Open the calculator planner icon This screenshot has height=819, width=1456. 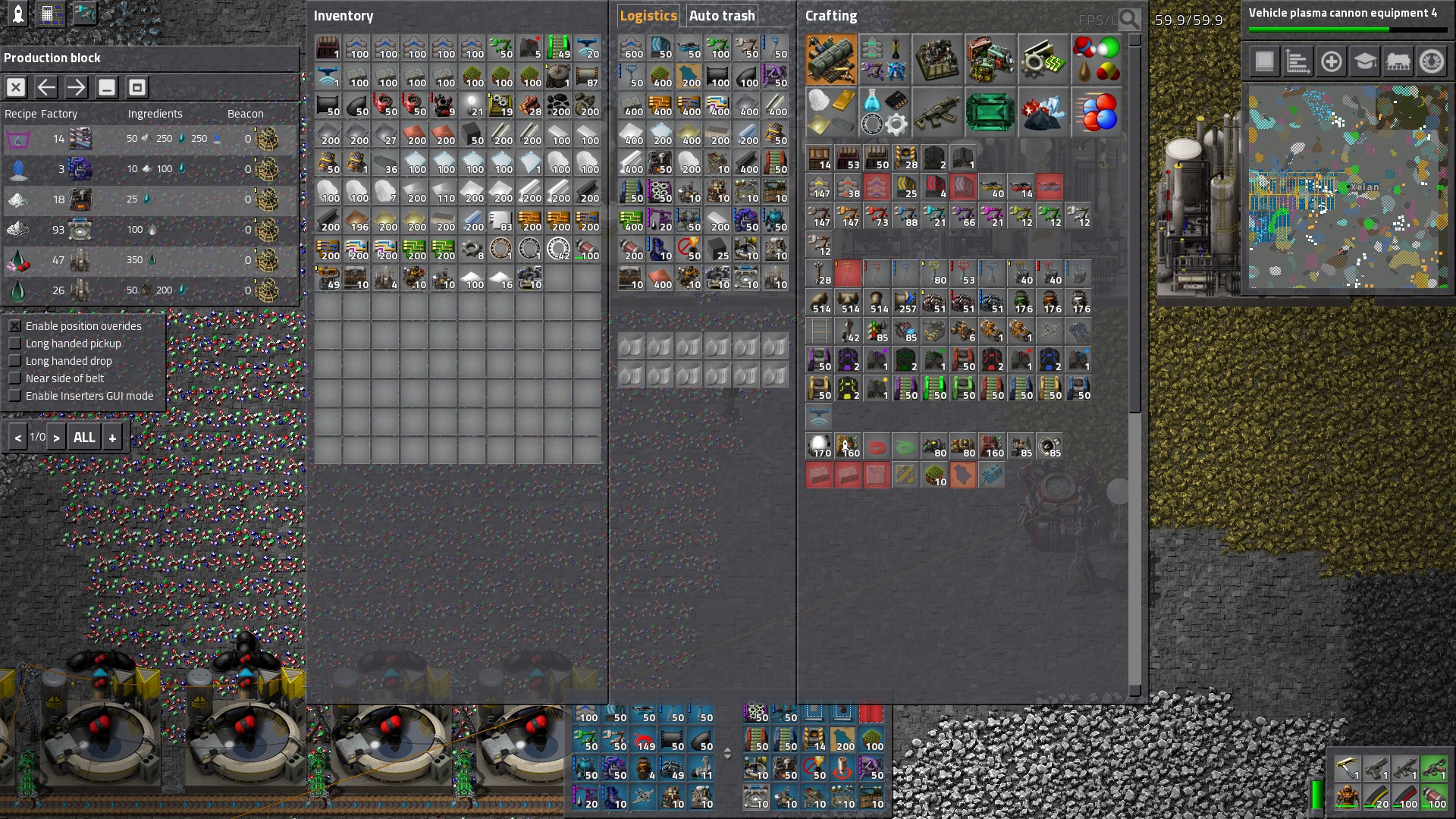click(x=51, y=14)
